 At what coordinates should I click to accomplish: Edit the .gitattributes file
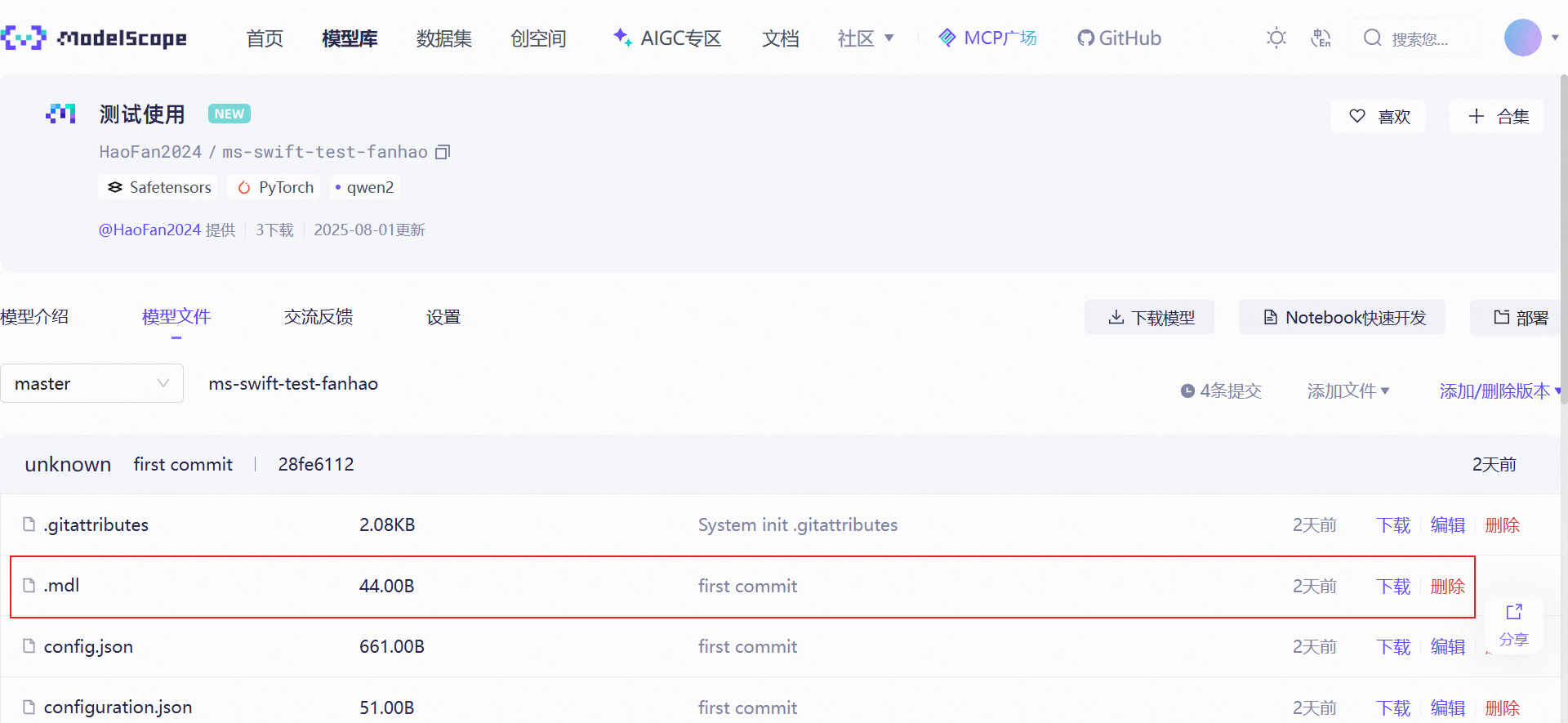(x=1448, y=524)
